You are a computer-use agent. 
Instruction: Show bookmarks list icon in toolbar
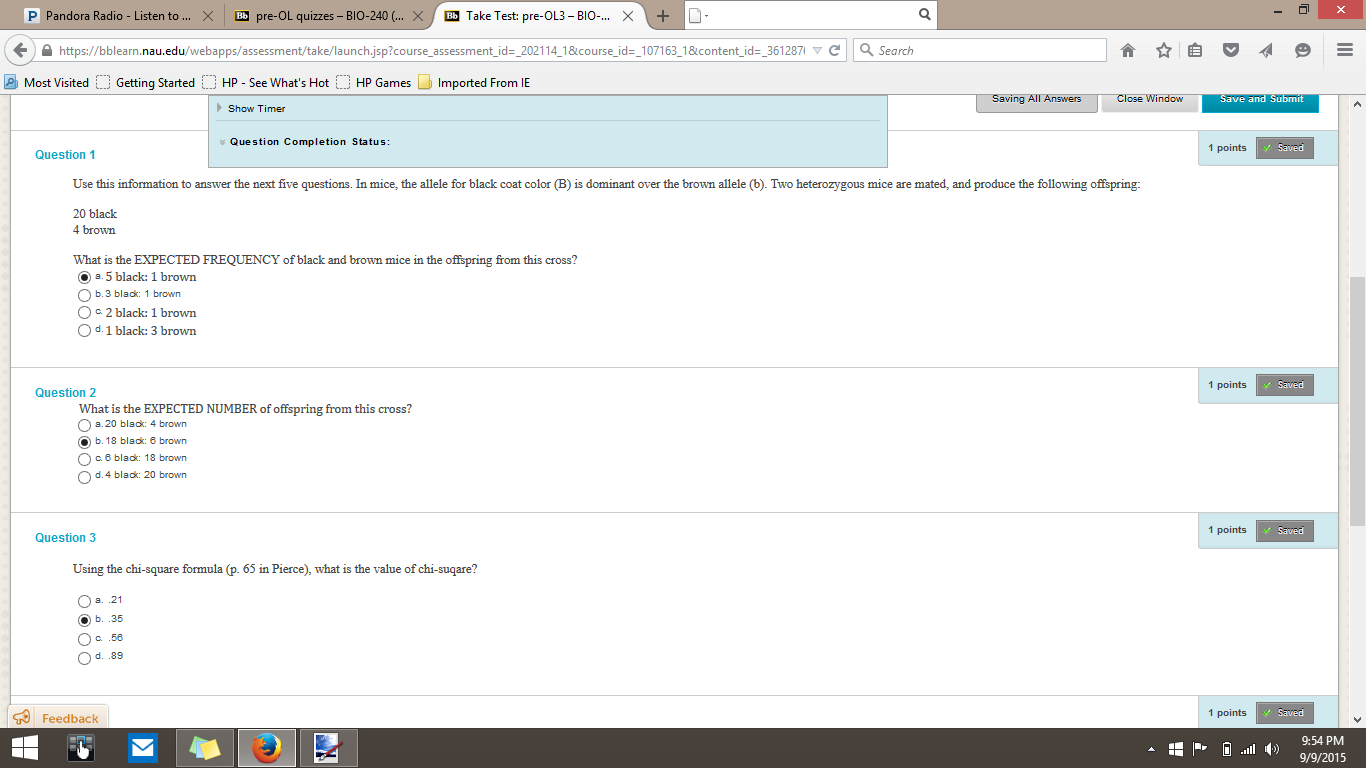(1195, 50)
